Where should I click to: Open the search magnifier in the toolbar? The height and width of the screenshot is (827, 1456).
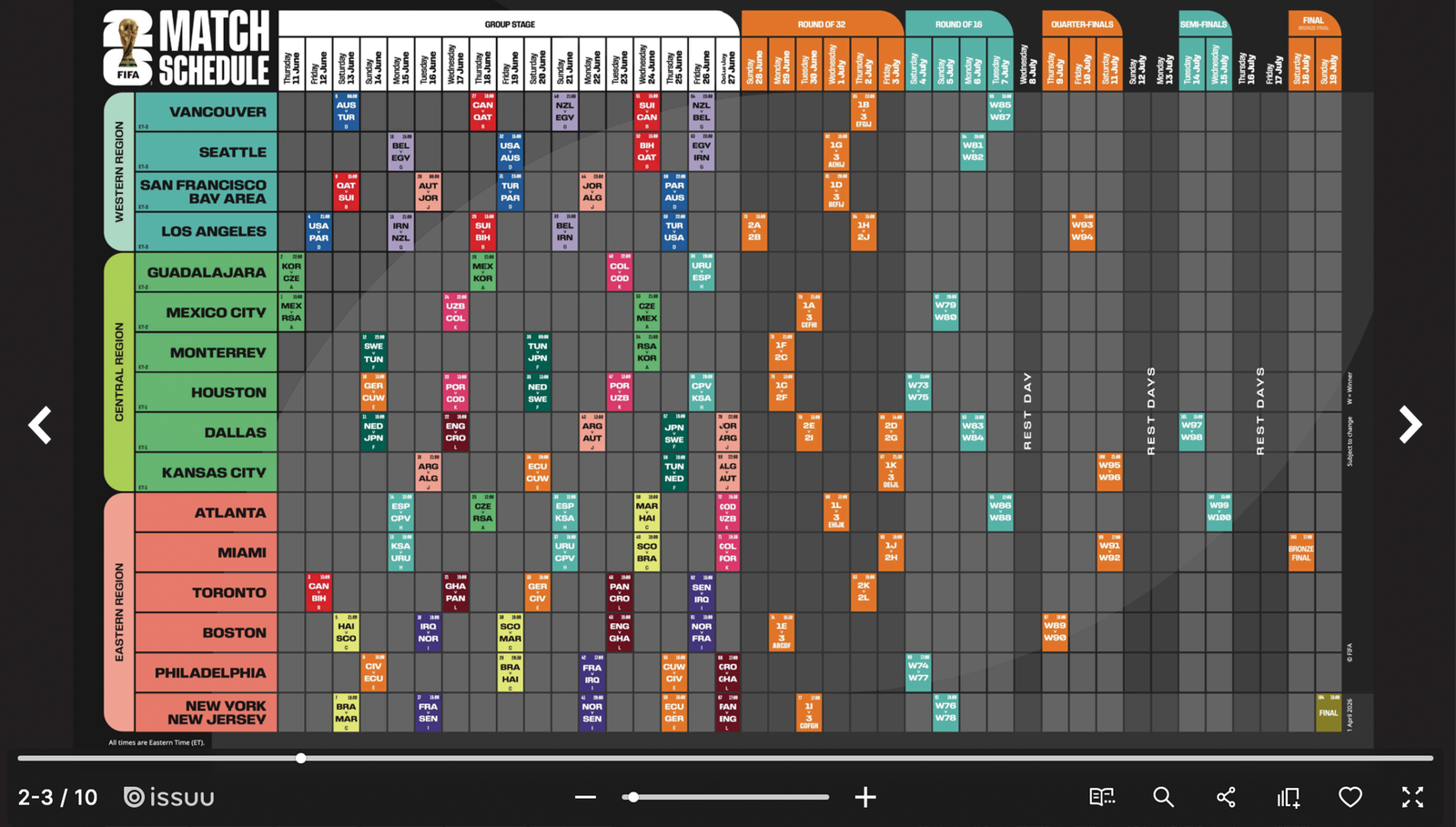(x=1163, y=798)
